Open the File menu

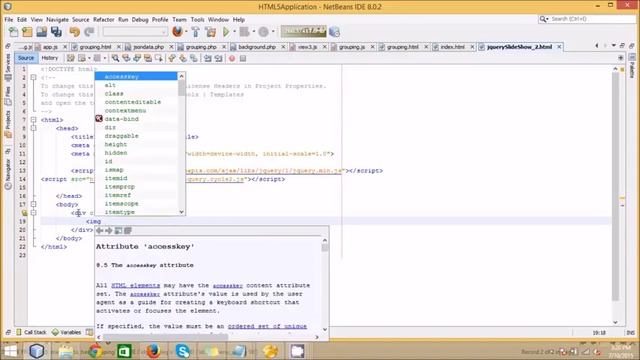click(x=9, y=19)
